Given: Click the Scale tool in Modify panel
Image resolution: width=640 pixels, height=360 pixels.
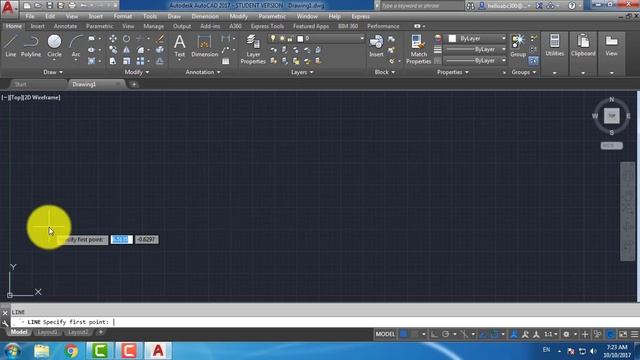Looking at the screenshot, I should coord(127,61).
